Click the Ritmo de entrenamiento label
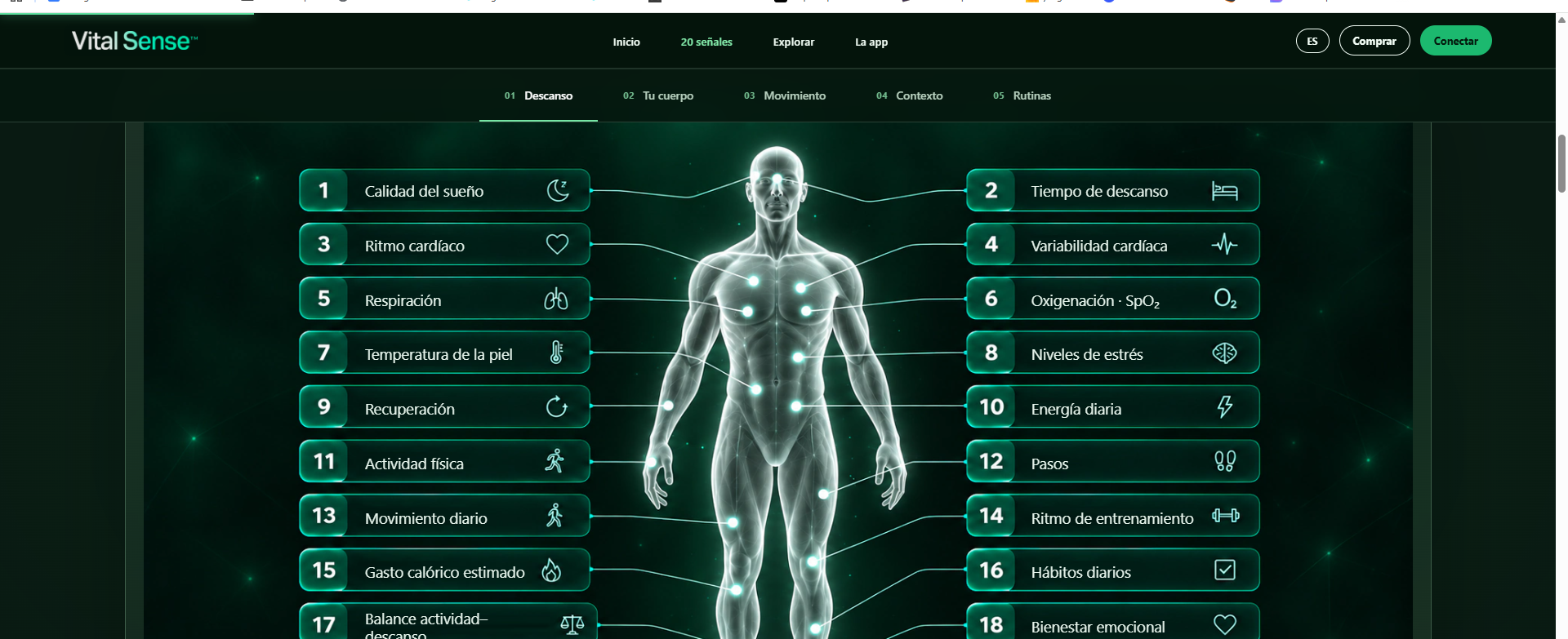The height and width of the screenshot is (639, 1568). 1112,518
